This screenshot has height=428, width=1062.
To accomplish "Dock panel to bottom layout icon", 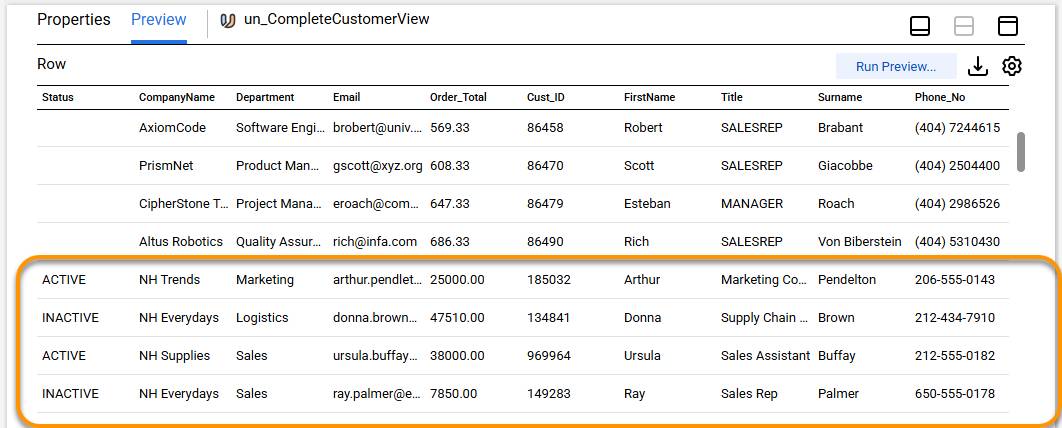I will [x=919, y=26].
